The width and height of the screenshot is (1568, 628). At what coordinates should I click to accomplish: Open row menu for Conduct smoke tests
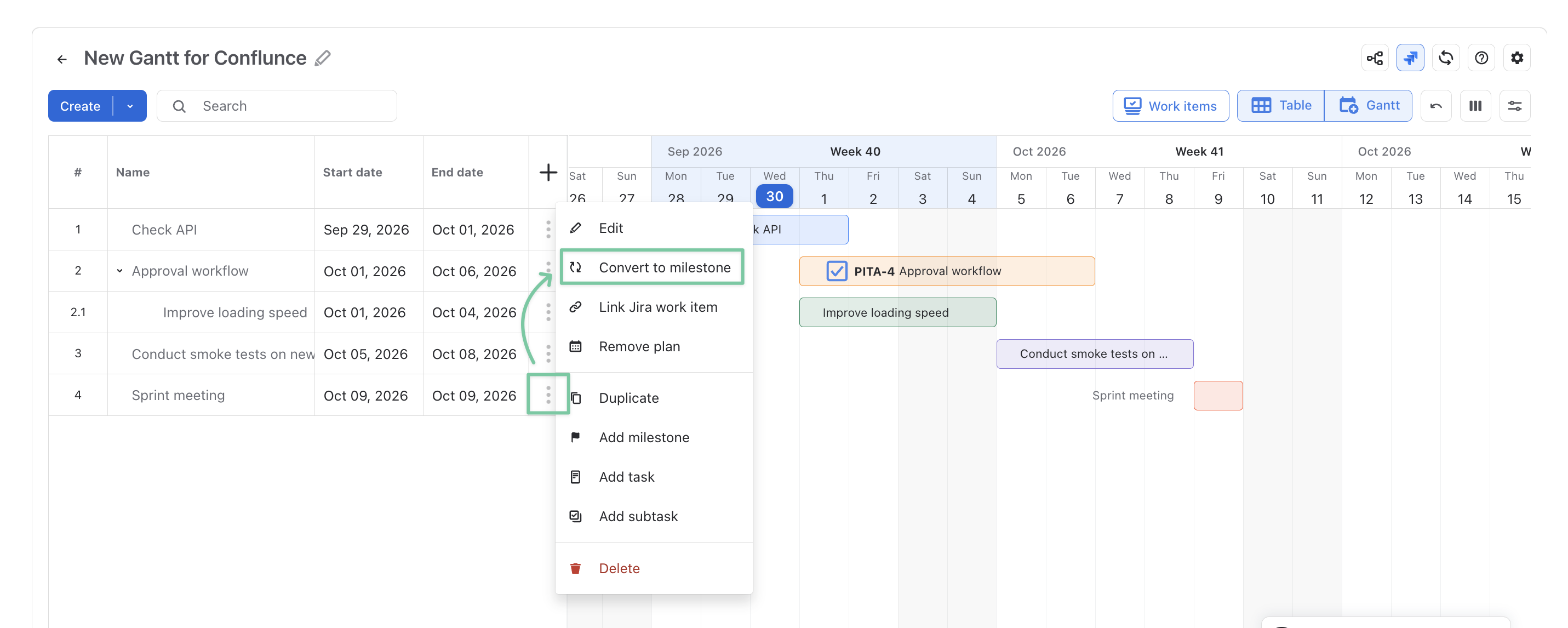(548, 354)
